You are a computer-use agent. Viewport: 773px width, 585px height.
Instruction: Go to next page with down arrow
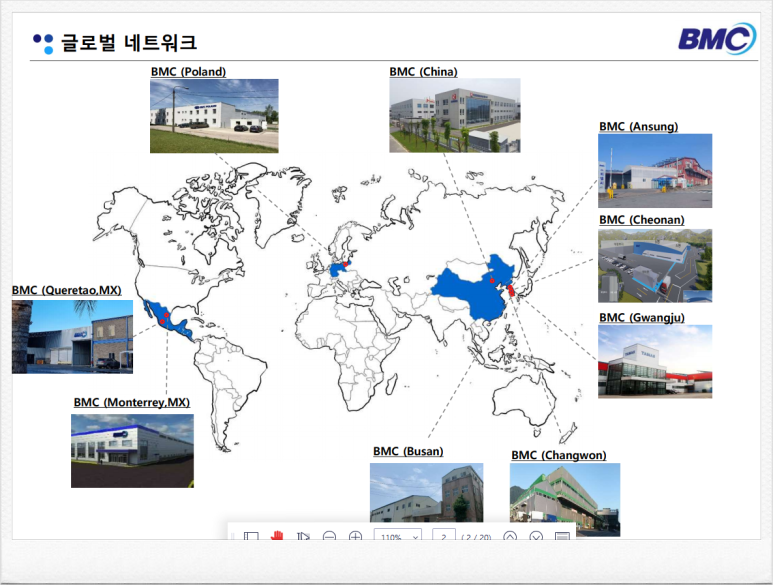pos(536,536)
